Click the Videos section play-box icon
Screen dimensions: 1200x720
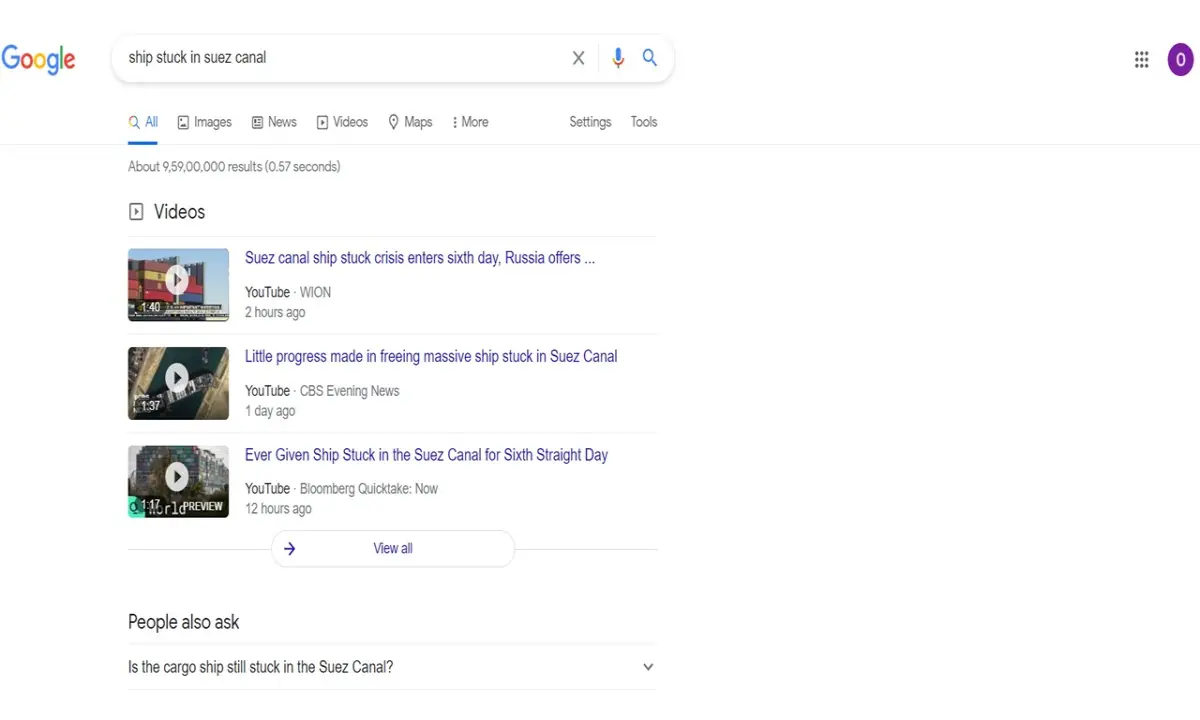[136, 212]
